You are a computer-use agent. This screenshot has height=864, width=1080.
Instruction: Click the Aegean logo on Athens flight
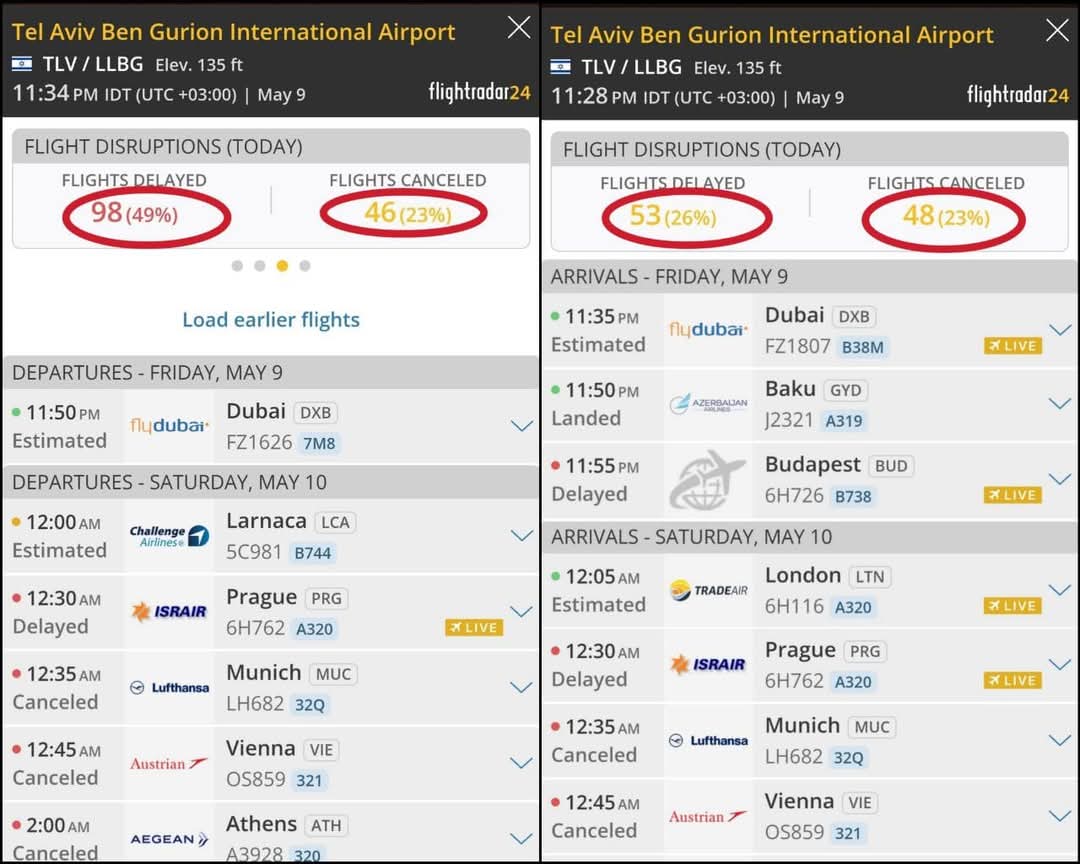click(169, 839)
